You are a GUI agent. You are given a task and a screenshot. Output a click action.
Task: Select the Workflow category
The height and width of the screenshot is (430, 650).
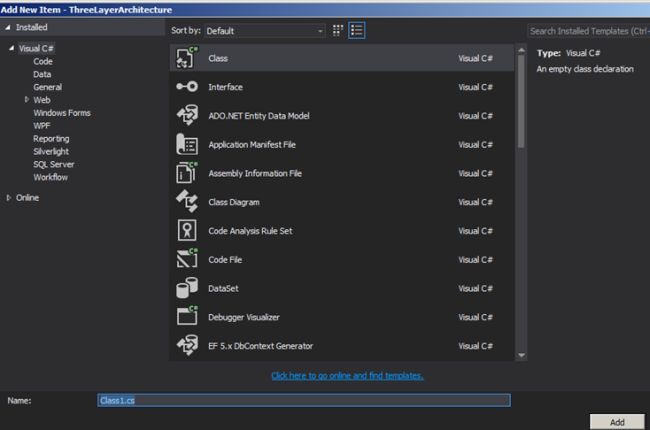(50, 177)
